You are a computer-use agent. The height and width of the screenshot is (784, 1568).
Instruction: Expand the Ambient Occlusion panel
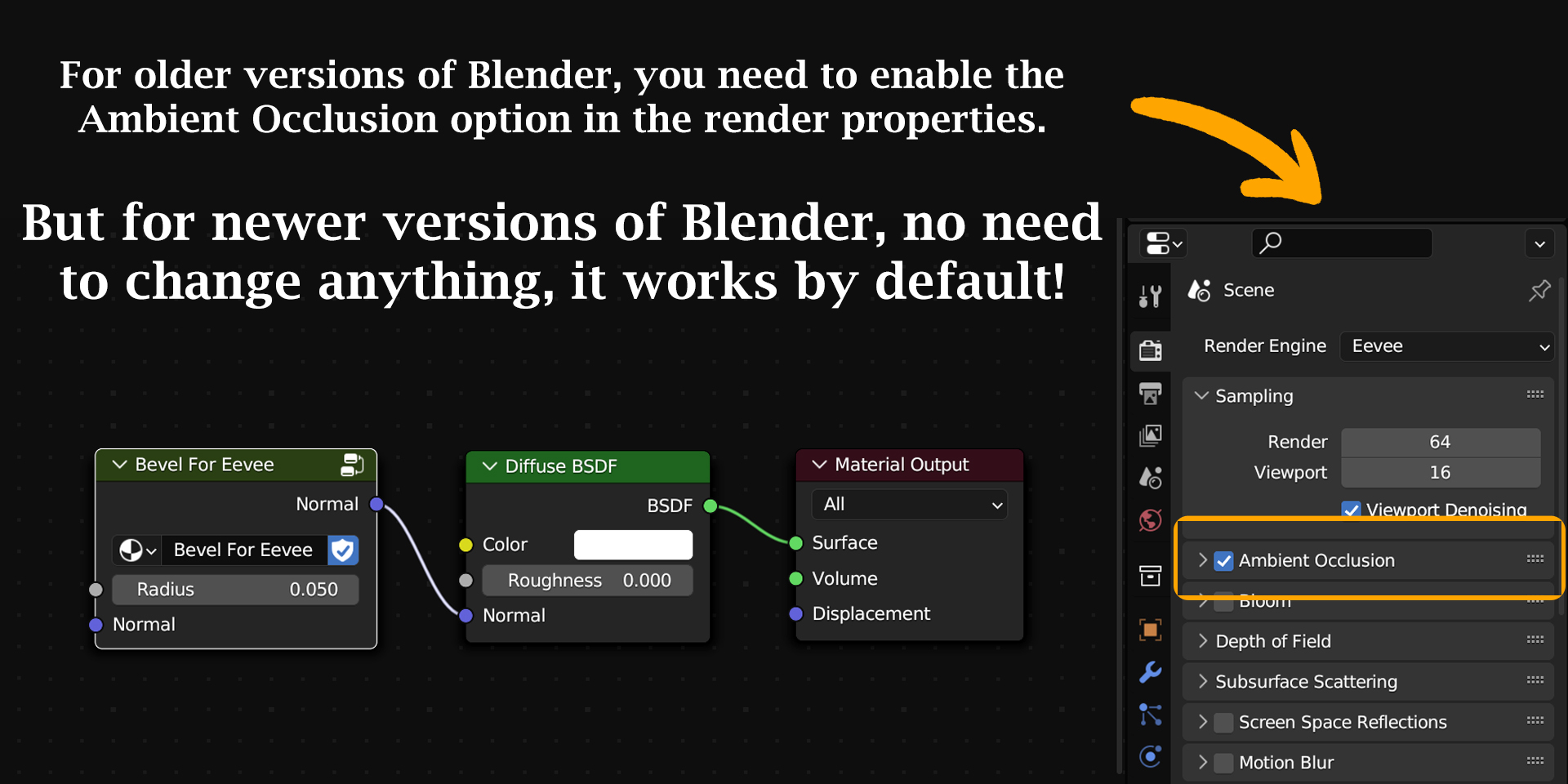point(1202,560)
